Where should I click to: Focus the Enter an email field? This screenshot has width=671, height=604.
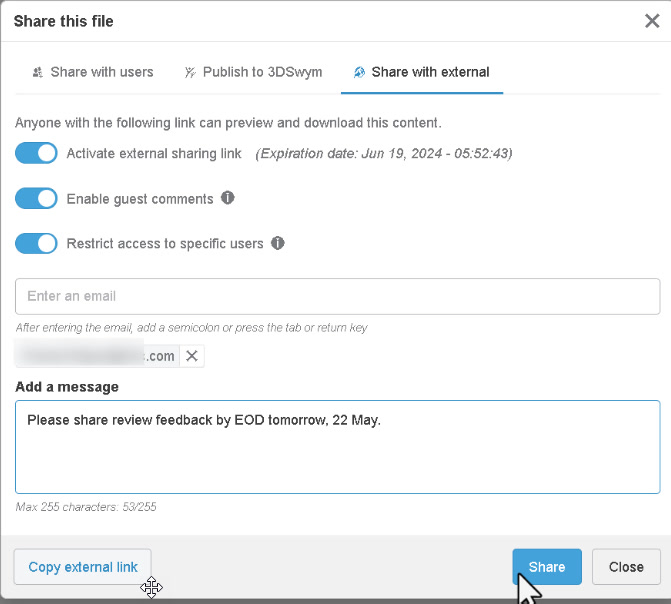coord(337,296)
